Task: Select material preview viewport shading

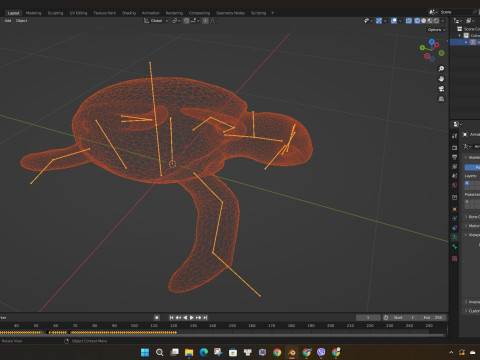Action: tap(430, 21)
